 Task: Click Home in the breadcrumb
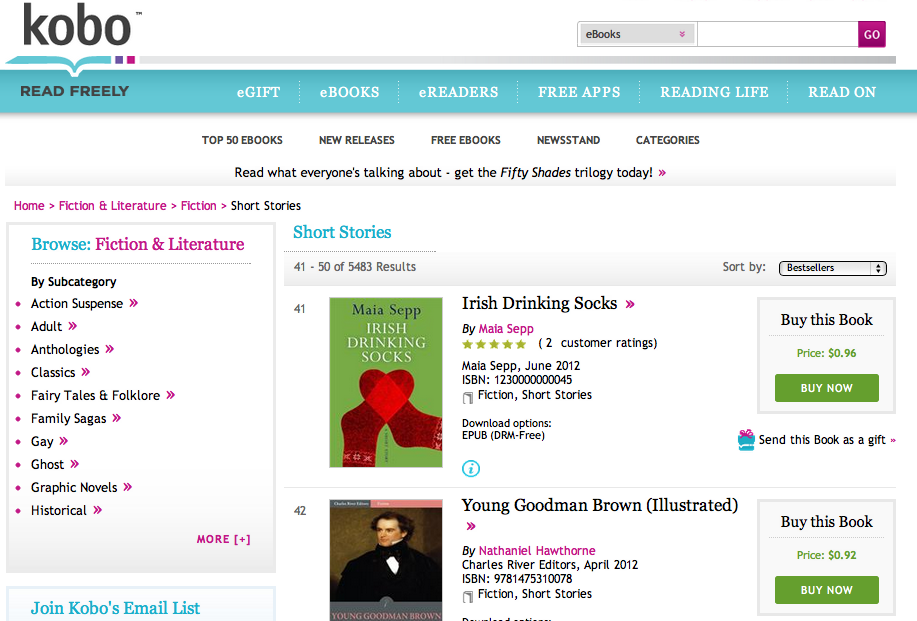point(29,206)
